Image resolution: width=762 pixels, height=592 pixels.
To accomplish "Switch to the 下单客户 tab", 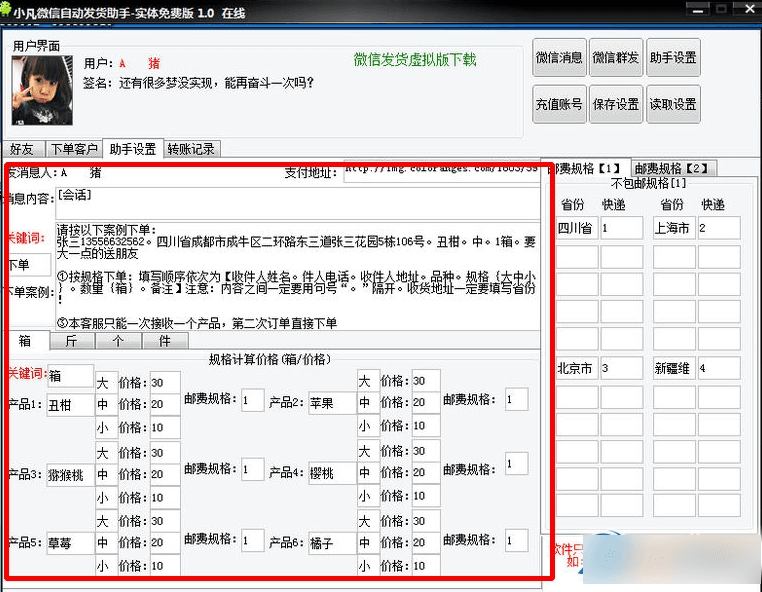I will pyautogui.click(x=73, y=149).
